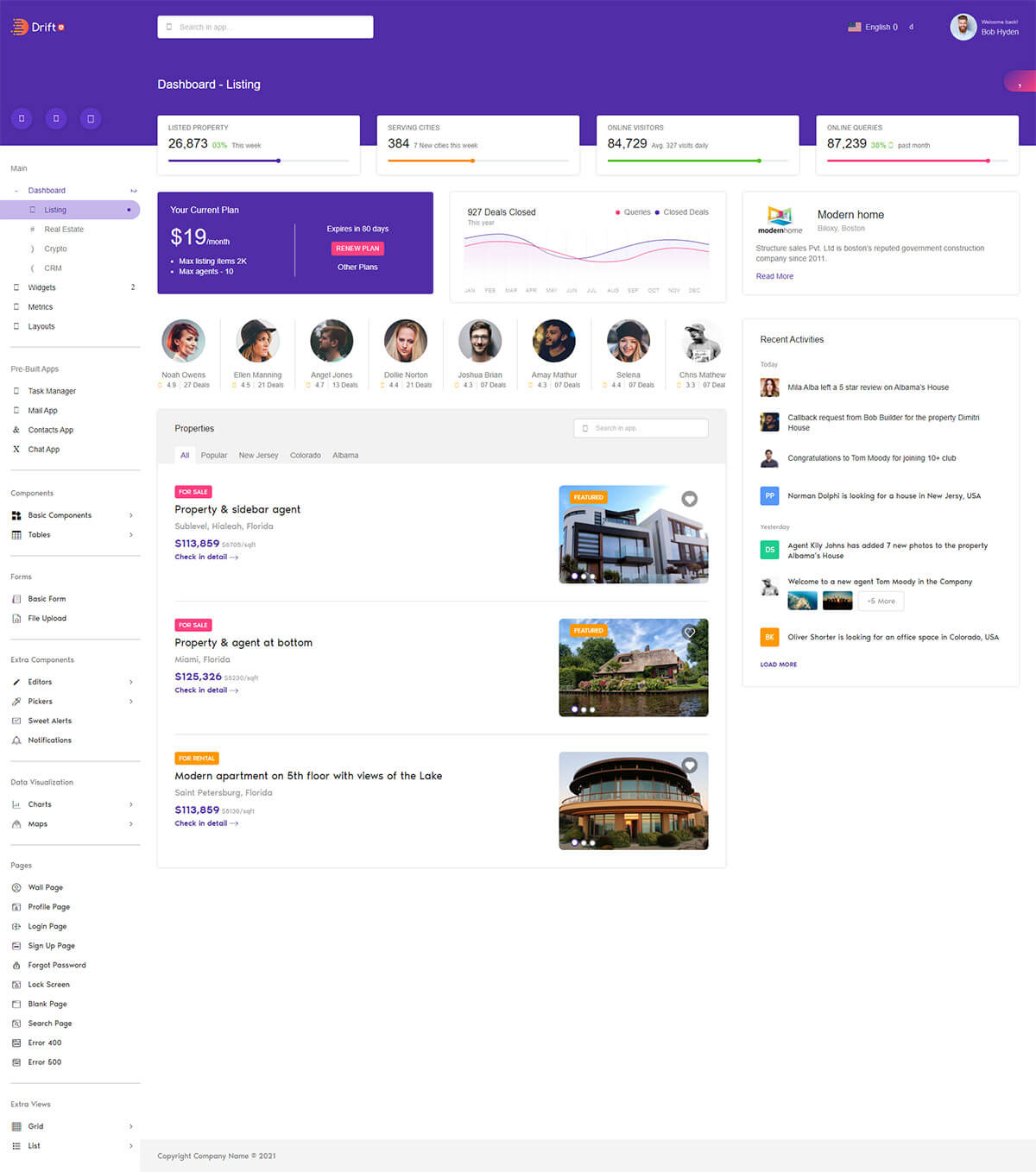Open Chat App from the sidebar
Image resolution: width=1036 pixels, height=1172 pixels.
(x=43, y=450)
